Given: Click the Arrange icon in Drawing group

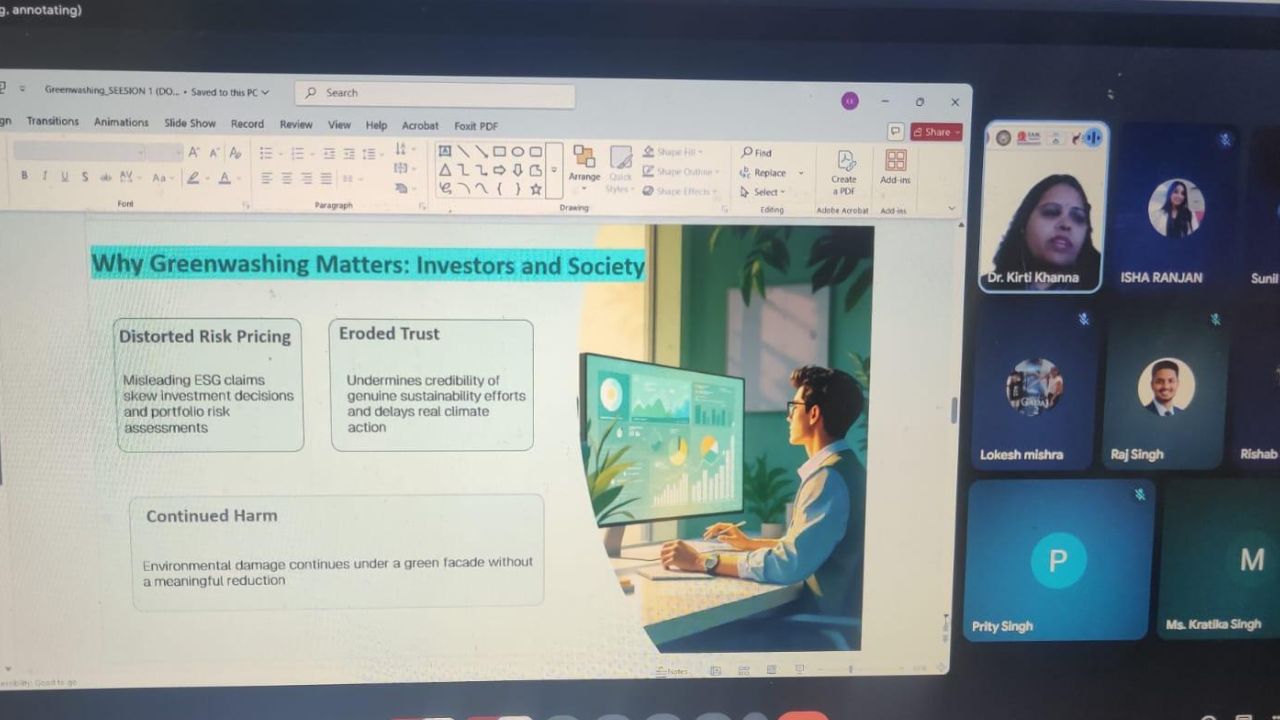Looking at the screenshot, I should [584, 158].
